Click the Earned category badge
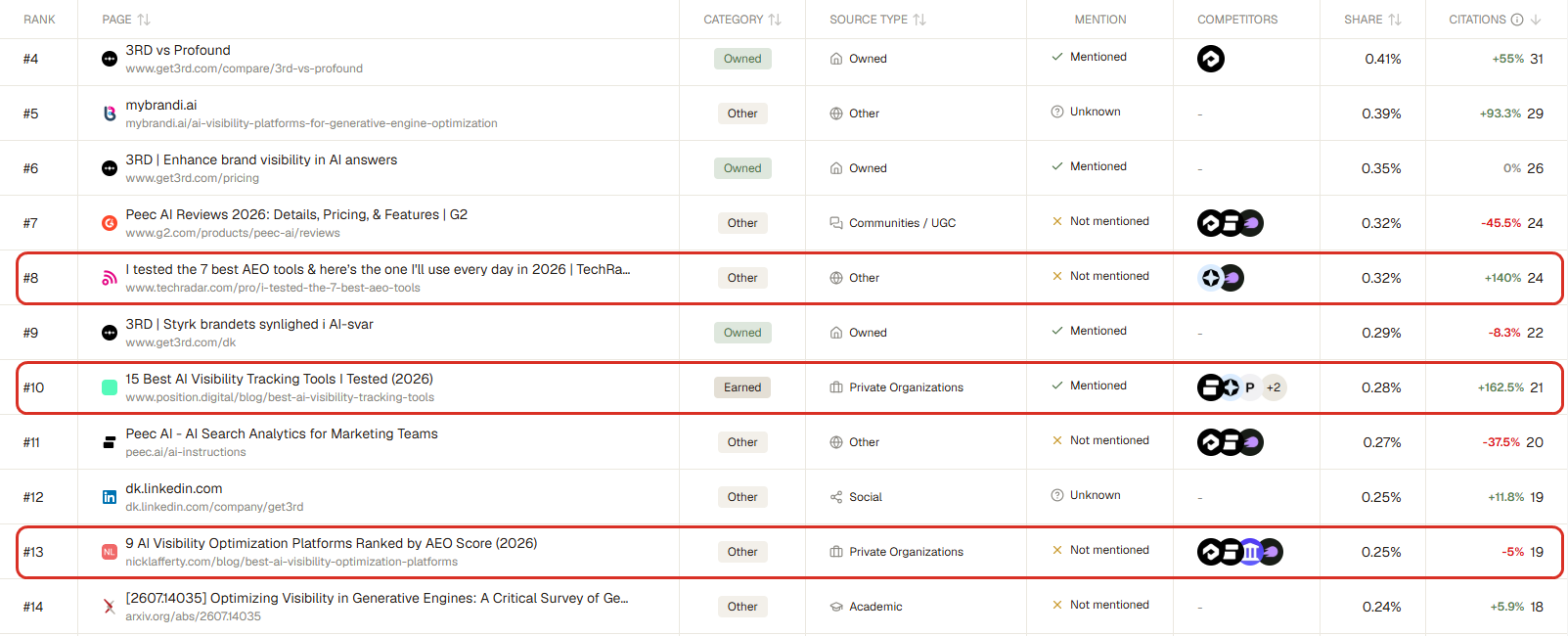 point(742,387)
